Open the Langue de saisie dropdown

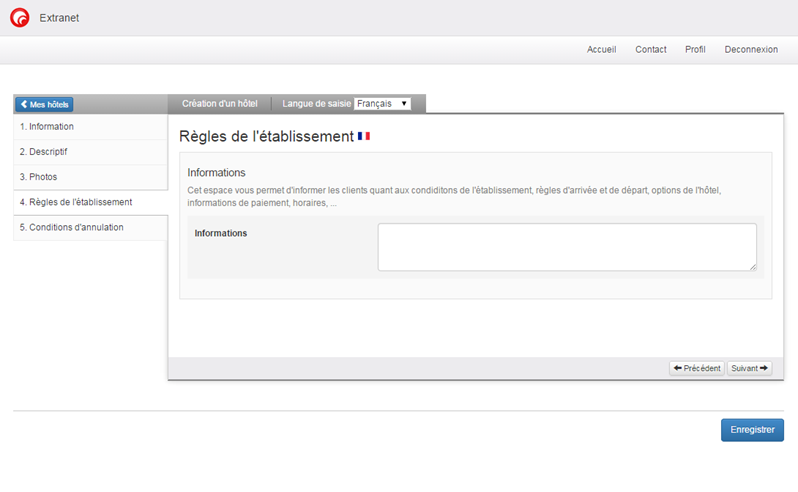pyautogui.click(x=383, y=103)
